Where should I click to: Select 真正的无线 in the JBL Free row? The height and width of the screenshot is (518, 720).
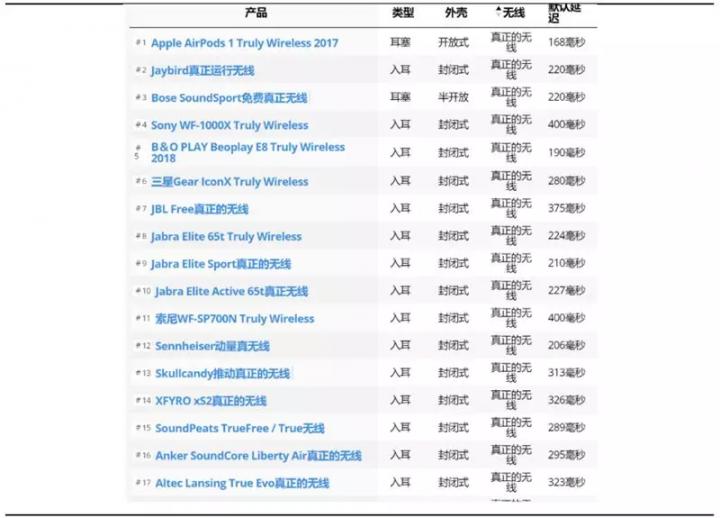coord(511,208)
